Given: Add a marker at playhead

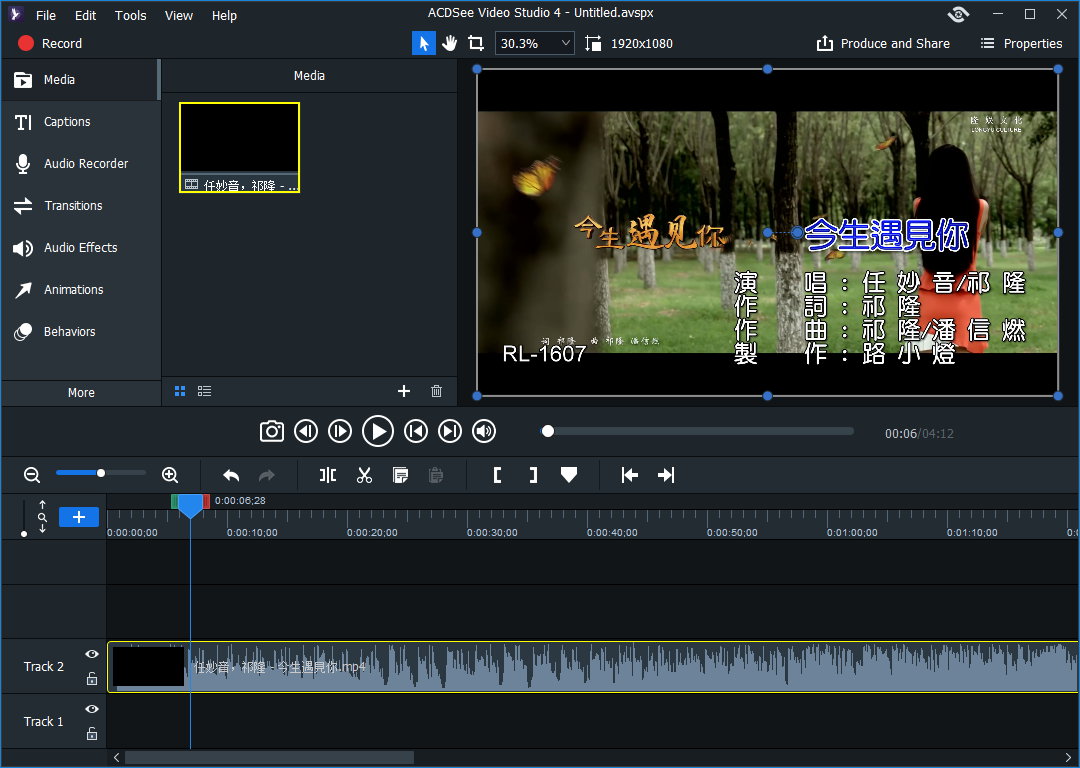Looking at the screenshot, I should point(569,475).
